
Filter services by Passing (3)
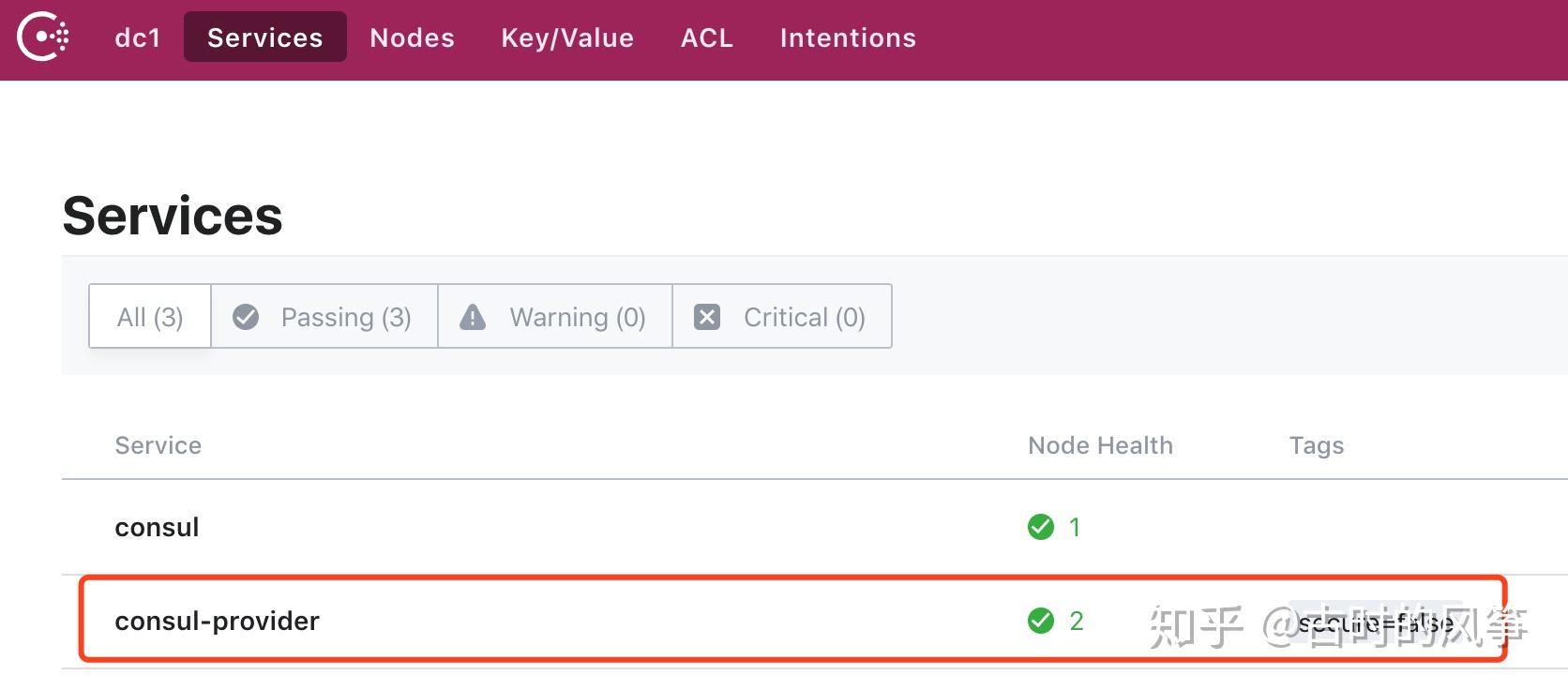pos(324,317)
